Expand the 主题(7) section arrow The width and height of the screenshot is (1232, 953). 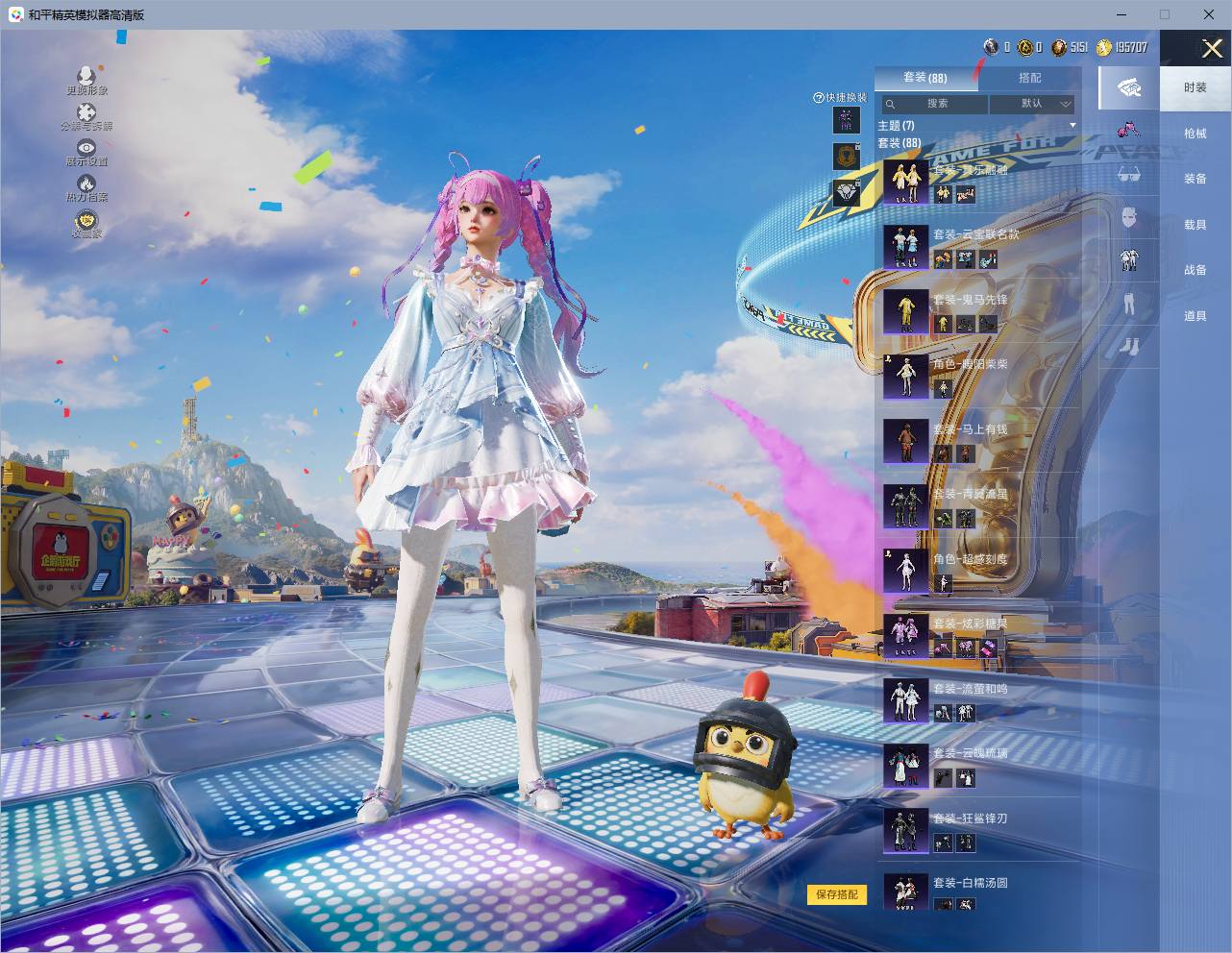click(x=1072, y=126)
